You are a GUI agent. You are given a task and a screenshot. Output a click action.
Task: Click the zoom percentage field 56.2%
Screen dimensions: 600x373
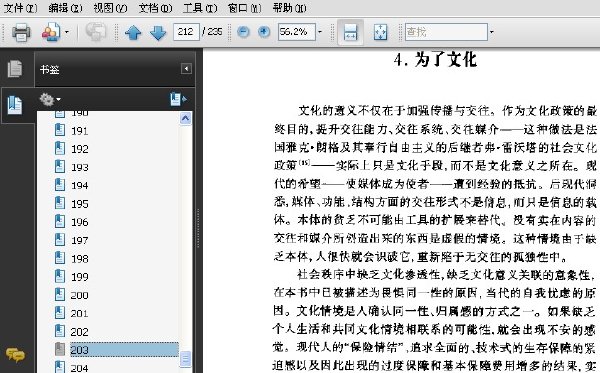tap(297, 32)
